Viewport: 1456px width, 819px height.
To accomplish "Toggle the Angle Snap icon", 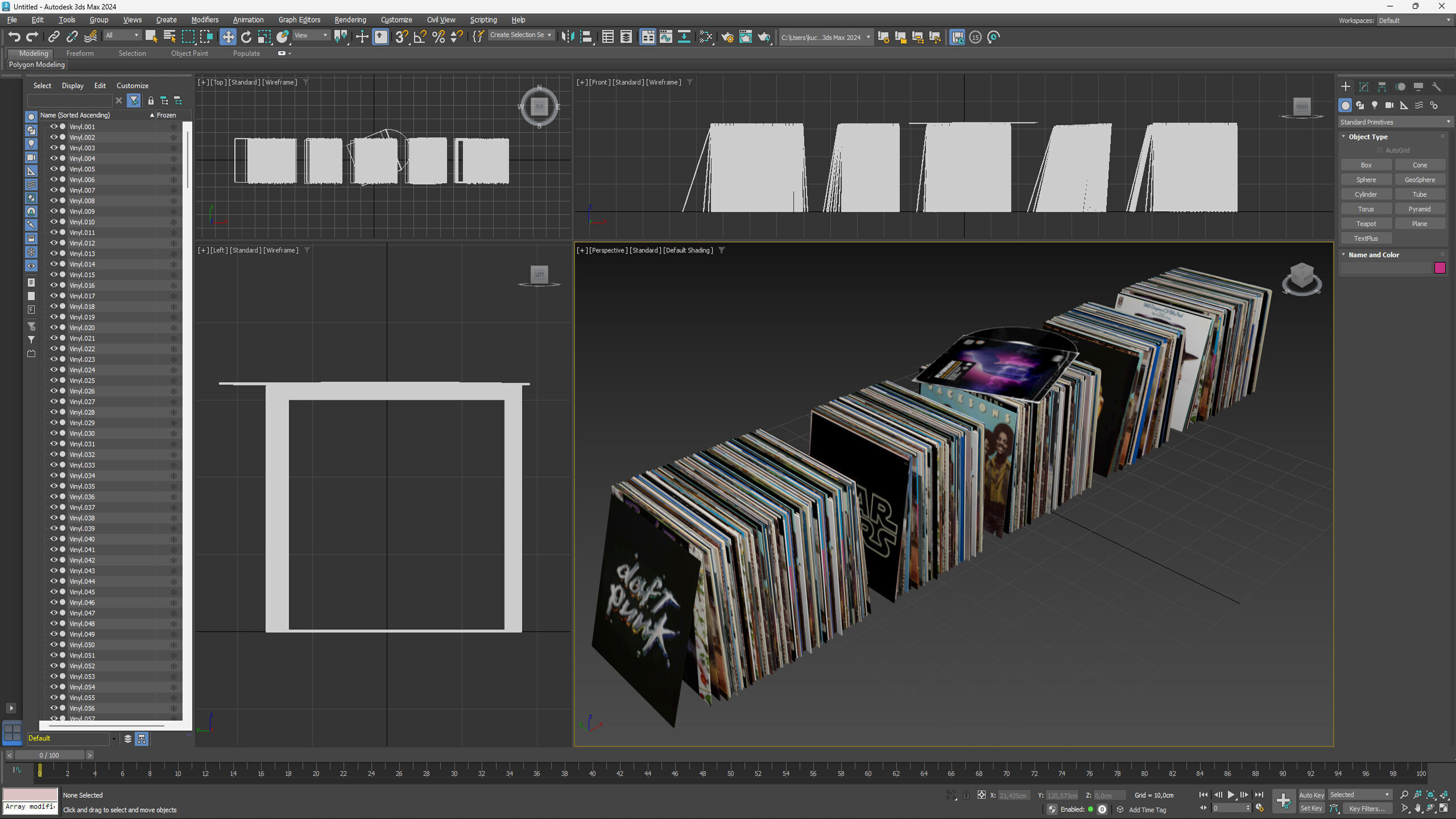I will [420, 37].
